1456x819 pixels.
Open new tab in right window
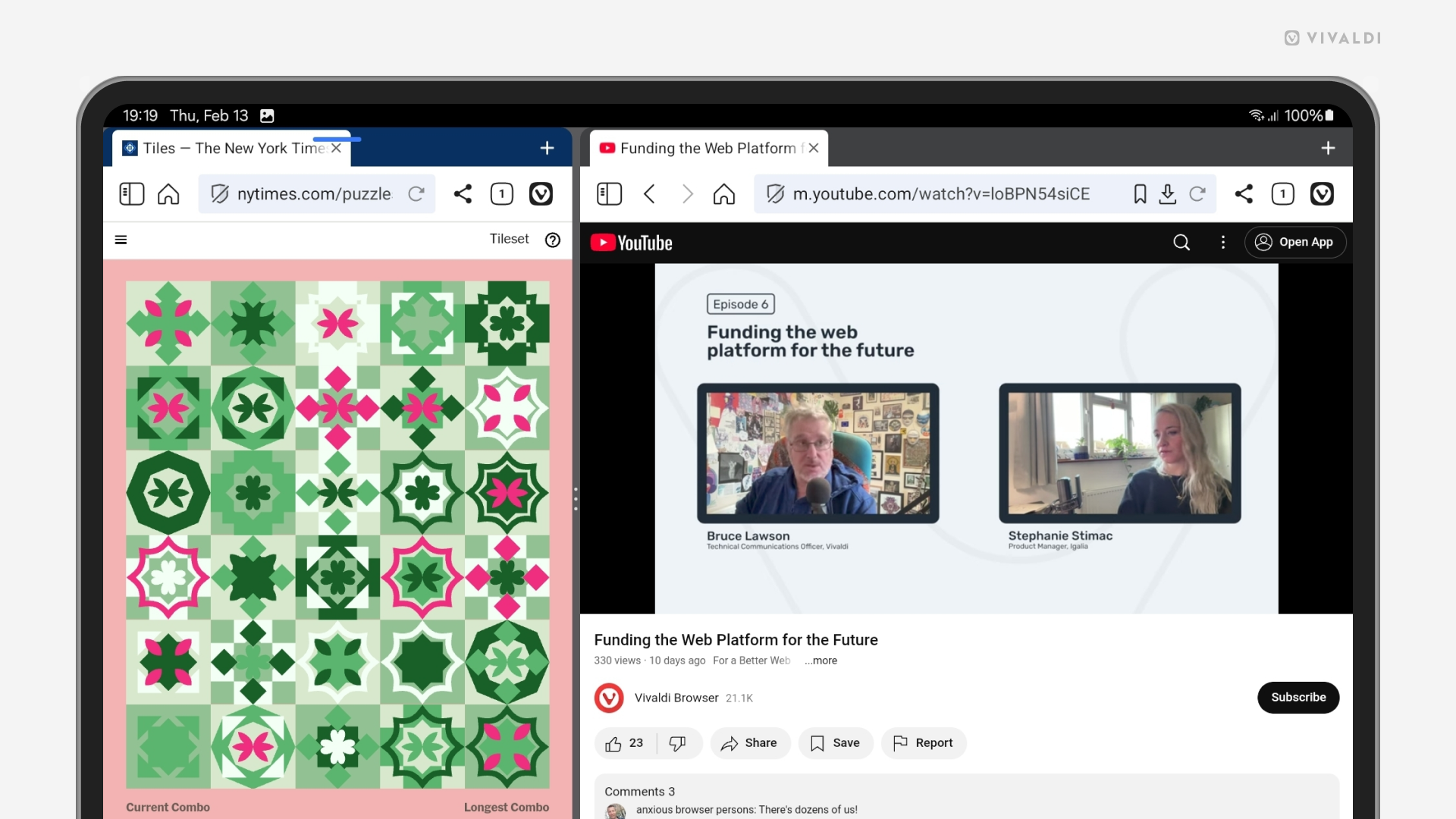point(1328,148)
